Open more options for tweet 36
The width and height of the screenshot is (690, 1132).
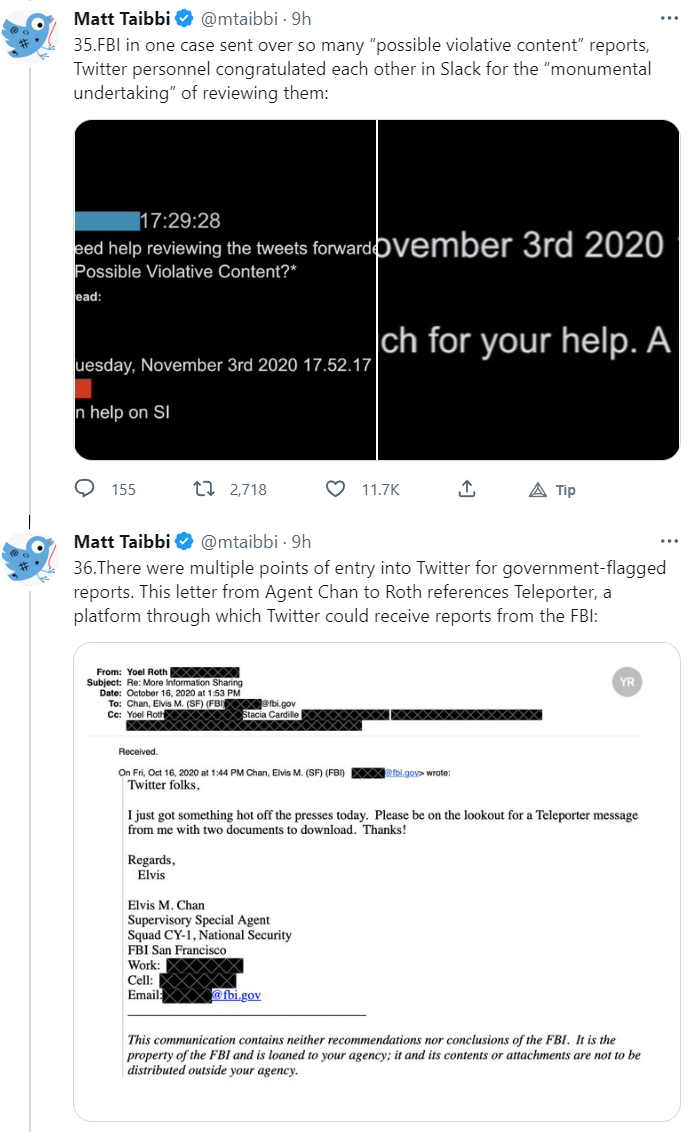pos(668,542)
